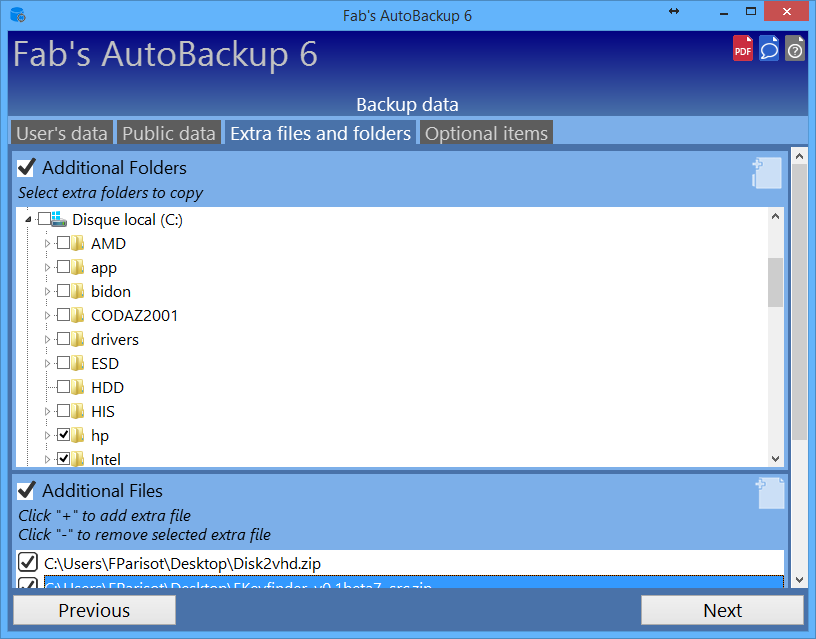Expand the Intel folder node
Image resolution: width=816 pixels, height=639 pixels.
(47, 459)
